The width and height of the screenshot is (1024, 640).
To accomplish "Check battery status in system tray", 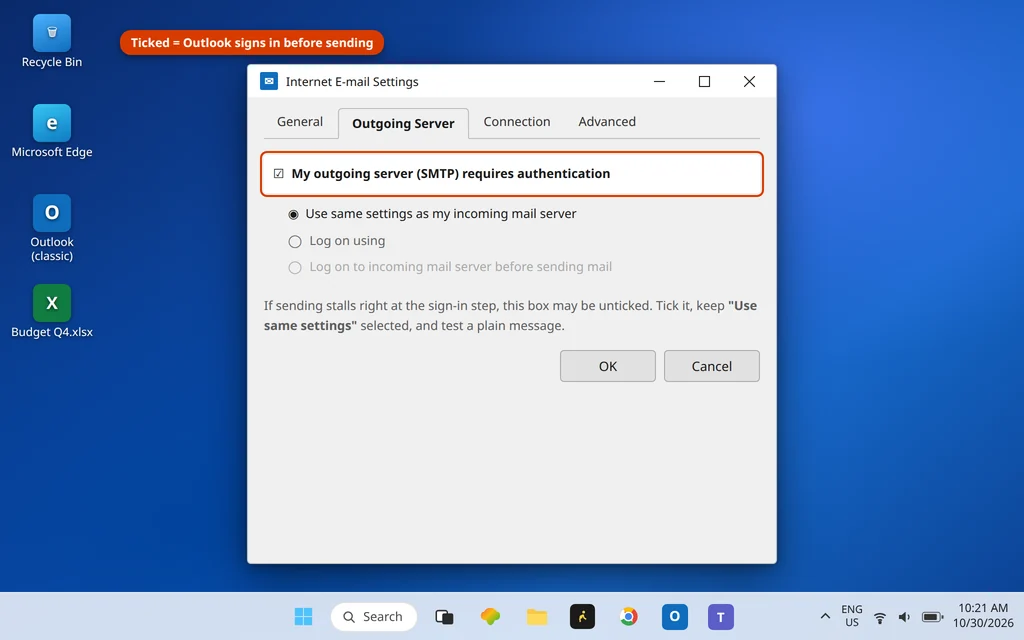I will (x=933, y=616).
